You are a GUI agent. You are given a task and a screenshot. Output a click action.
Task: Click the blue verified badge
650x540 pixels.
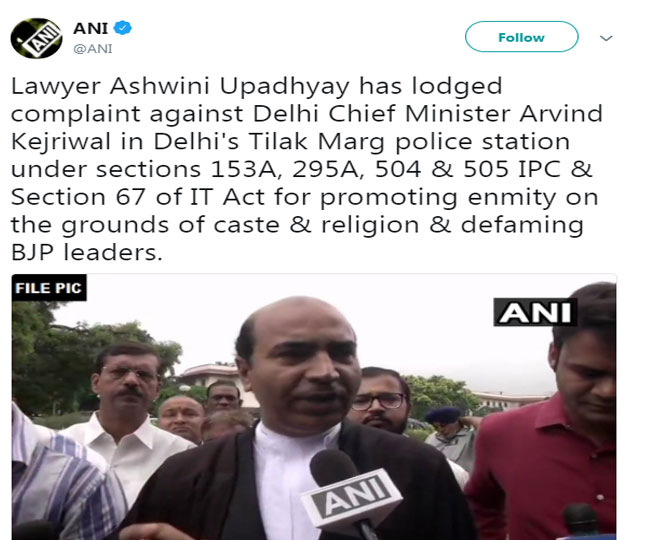pyautogui.click(x=123, y=28)
